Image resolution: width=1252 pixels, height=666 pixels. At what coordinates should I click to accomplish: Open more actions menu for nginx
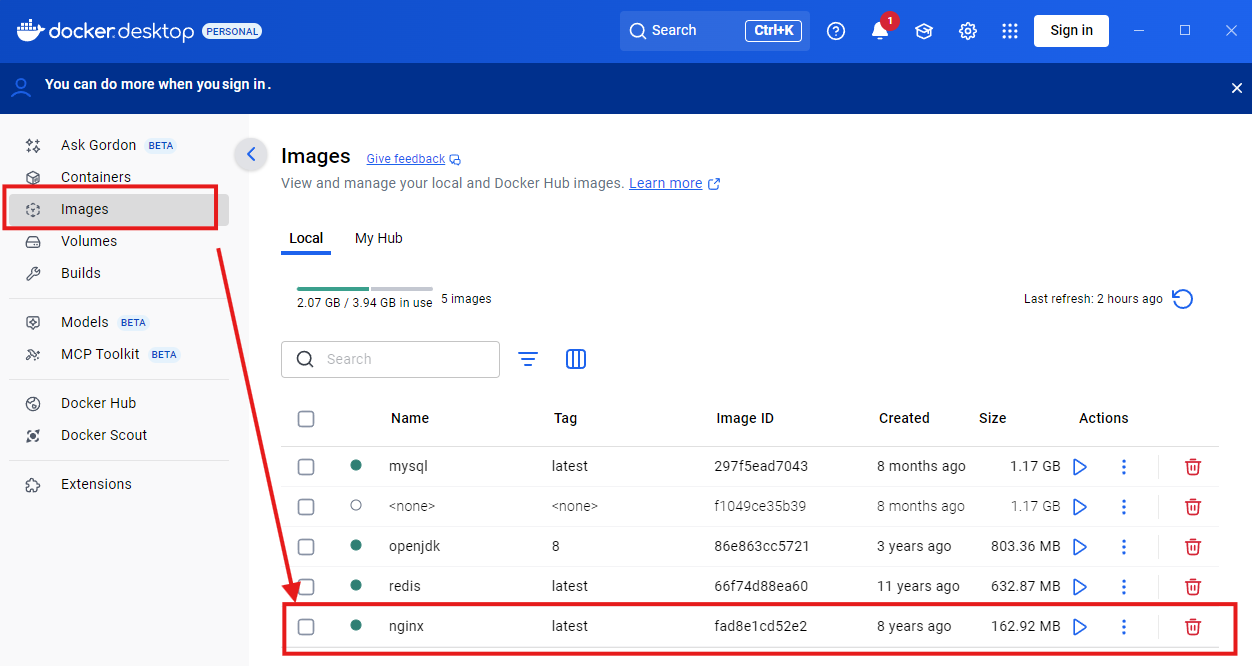(1124, 627)
